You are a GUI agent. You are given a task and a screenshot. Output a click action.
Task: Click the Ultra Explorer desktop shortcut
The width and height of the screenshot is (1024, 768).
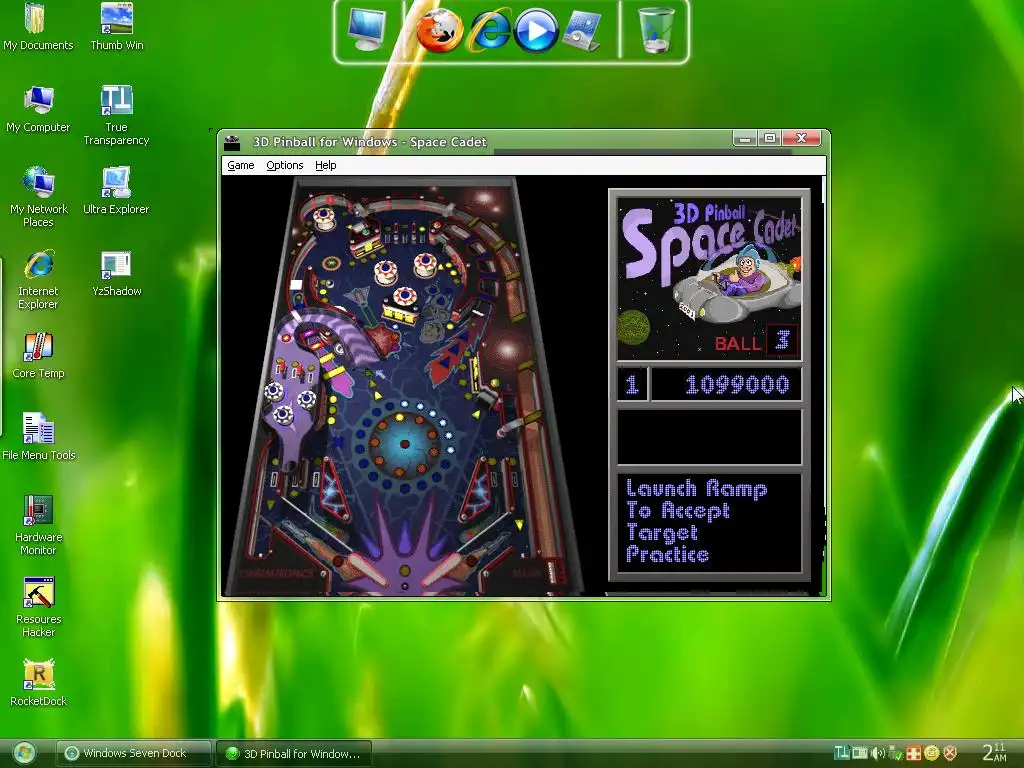[x=116, y=191]
